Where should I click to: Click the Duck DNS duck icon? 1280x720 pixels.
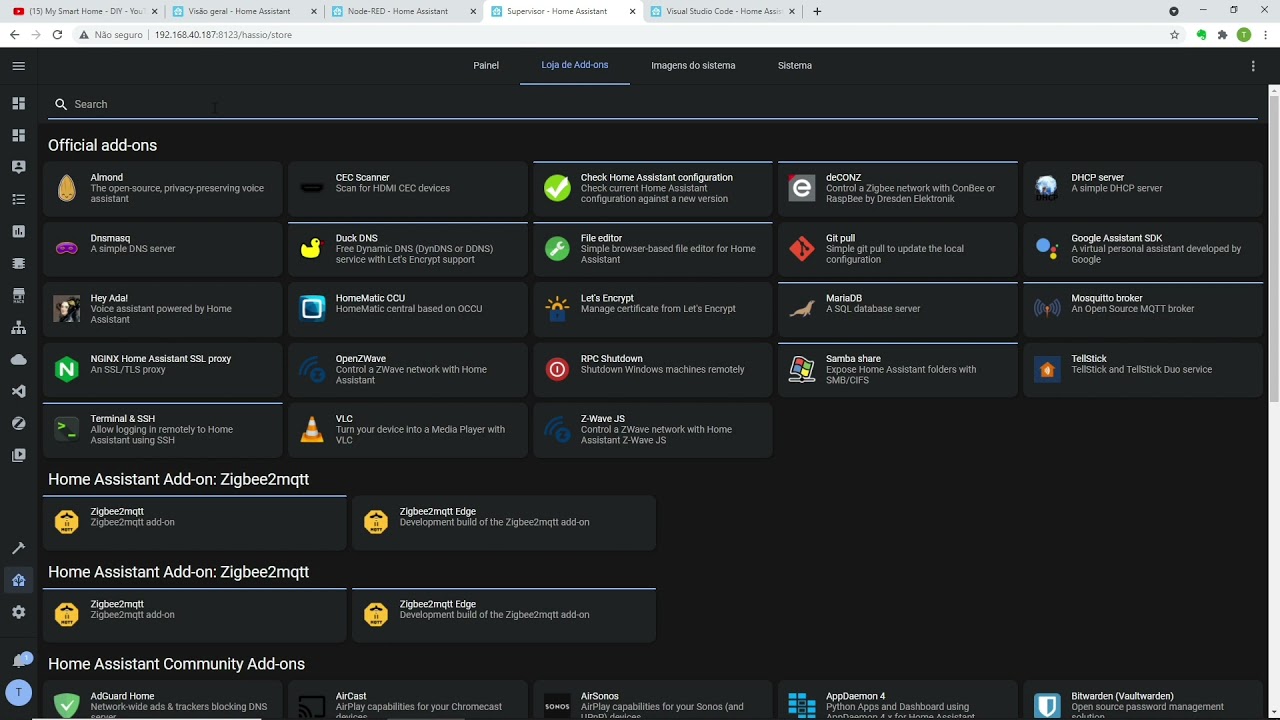point(312,249)
